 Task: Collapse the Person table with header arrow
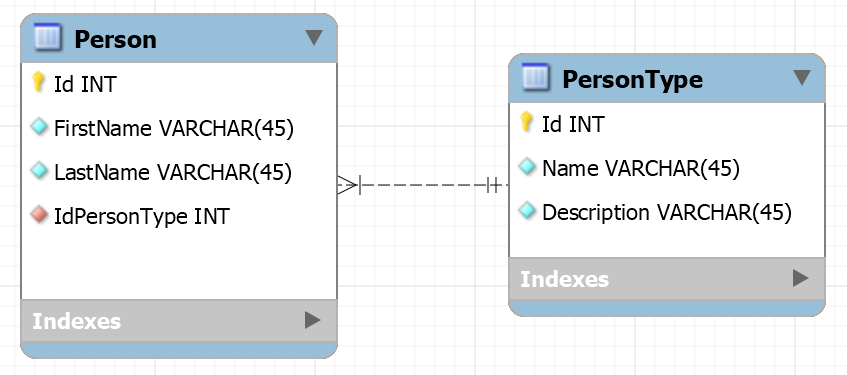tap(314, 37)
